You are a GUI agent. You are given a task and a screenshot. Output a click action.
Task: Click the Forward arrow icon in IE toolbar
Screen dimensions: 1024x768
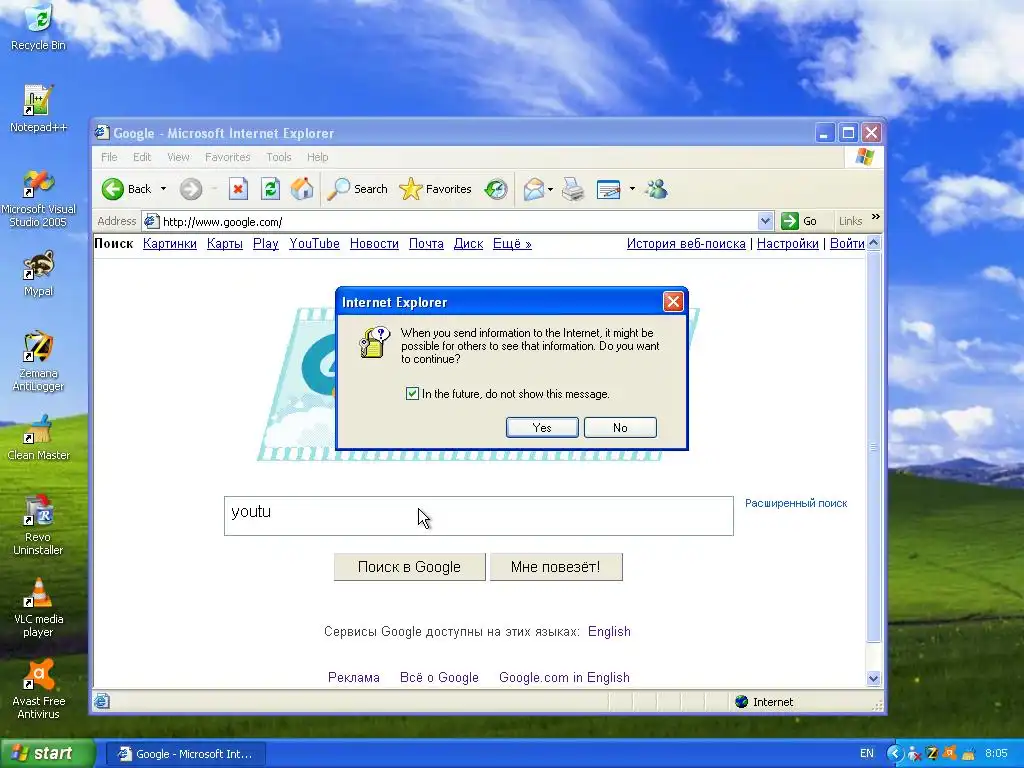(191, 189)
